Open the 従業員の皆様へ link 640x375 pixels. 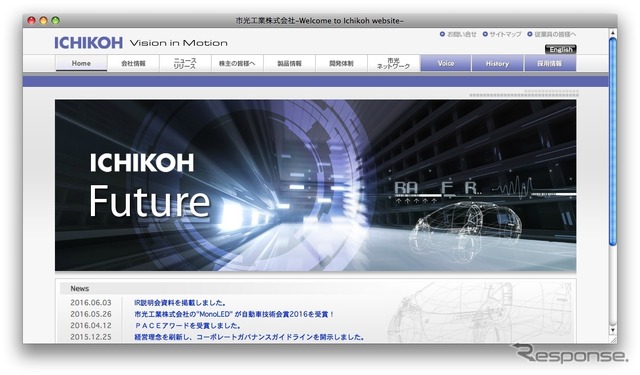[x=551, y=34]
